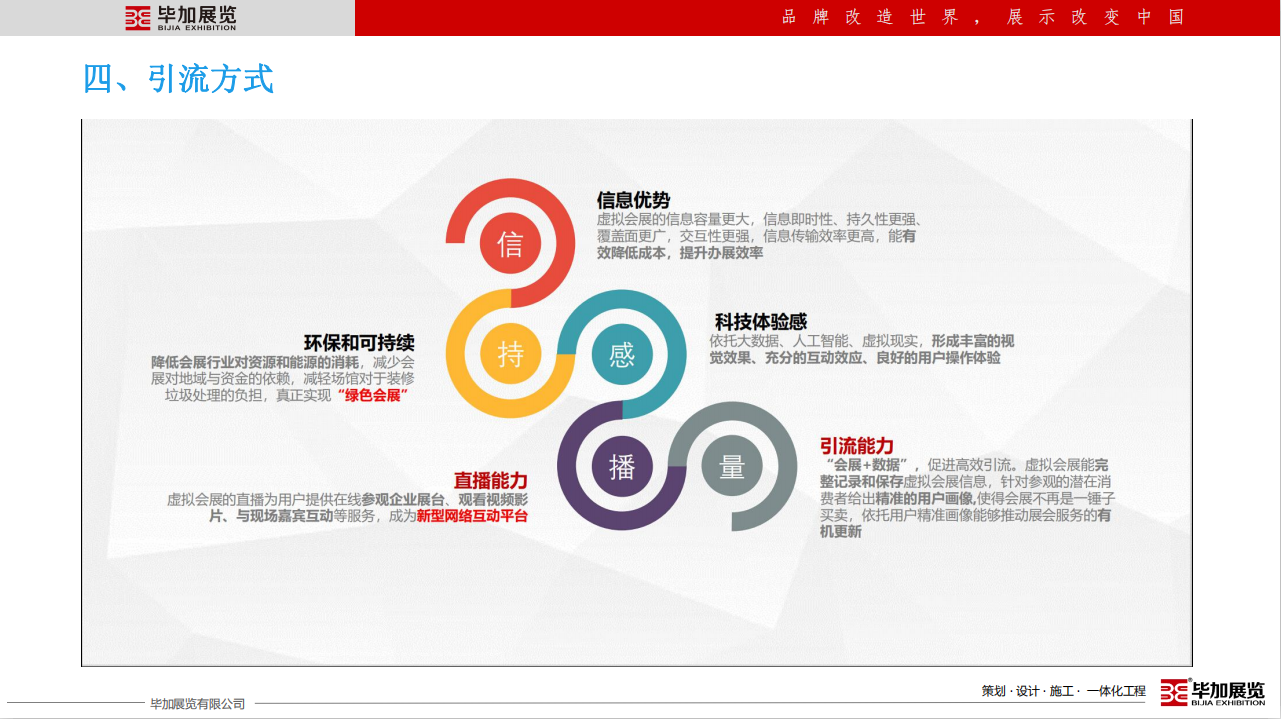This screenshot has width=1281, height=719.
Task: Click the 毕加展览 logo in bottom-right footer
Action: coord(1212,691)
